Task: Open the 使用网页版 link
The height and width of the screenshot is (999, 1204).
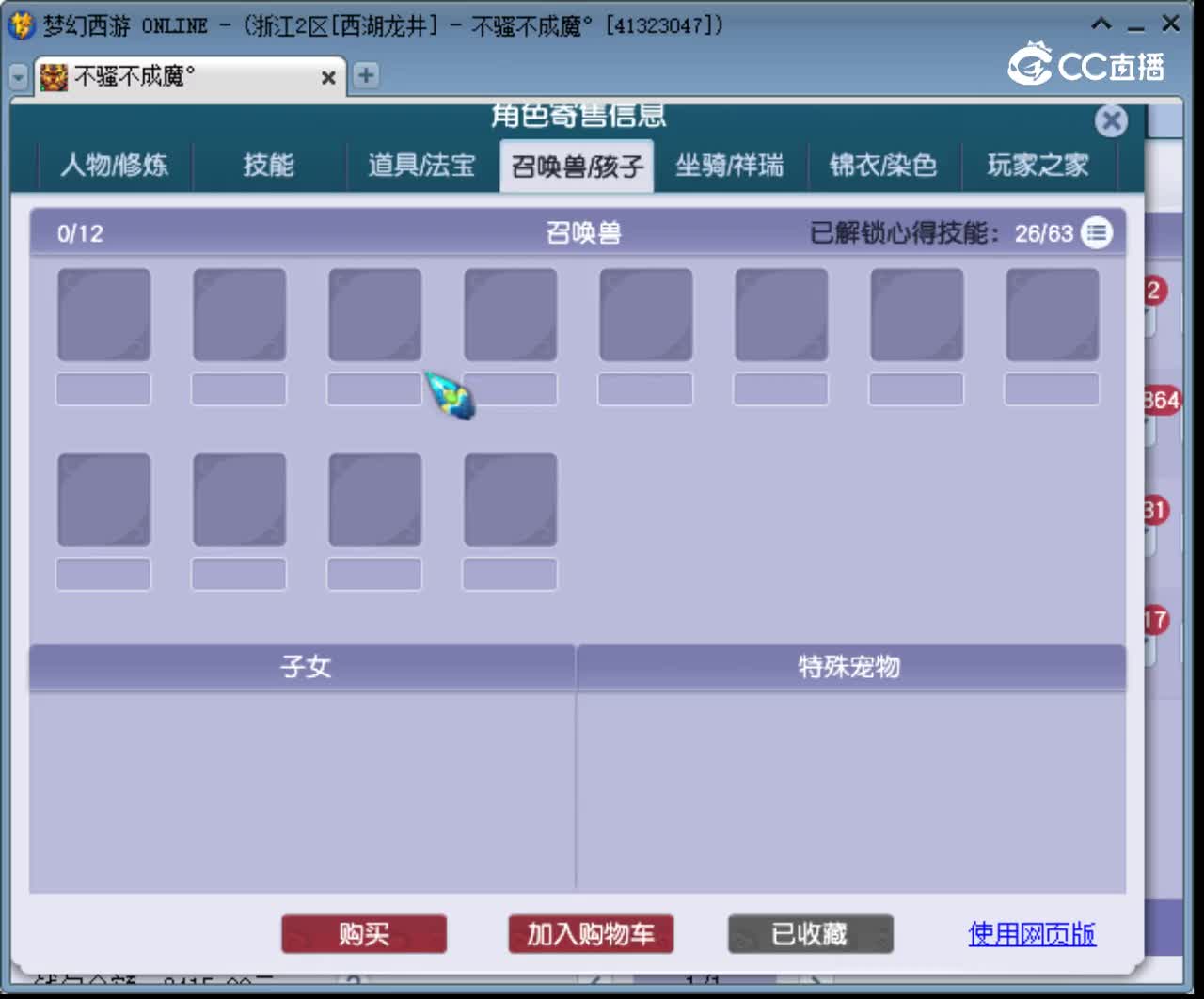Action: pos(1032,934)
